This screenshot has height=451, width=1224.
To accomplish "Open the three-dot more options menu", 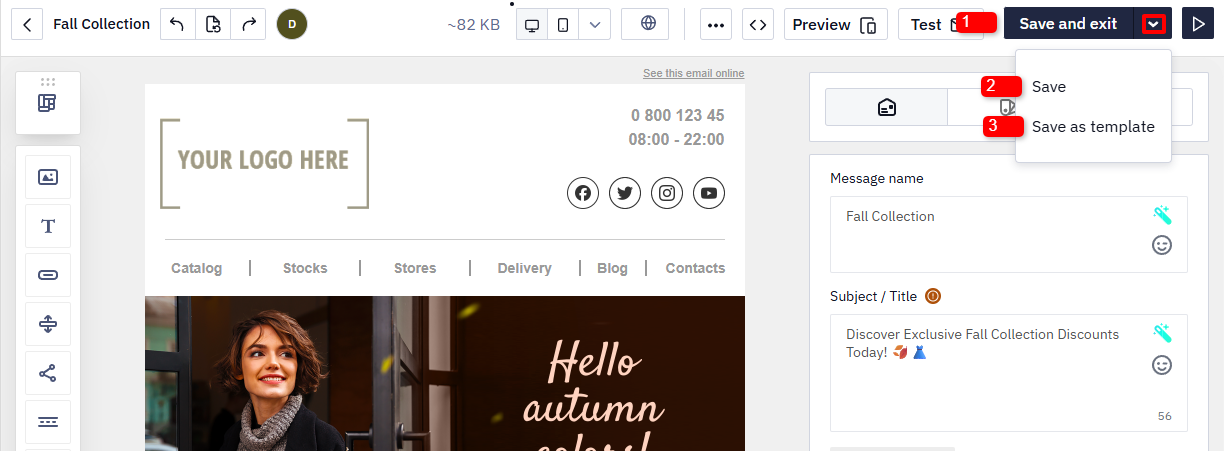I will (x=716, y=24).
